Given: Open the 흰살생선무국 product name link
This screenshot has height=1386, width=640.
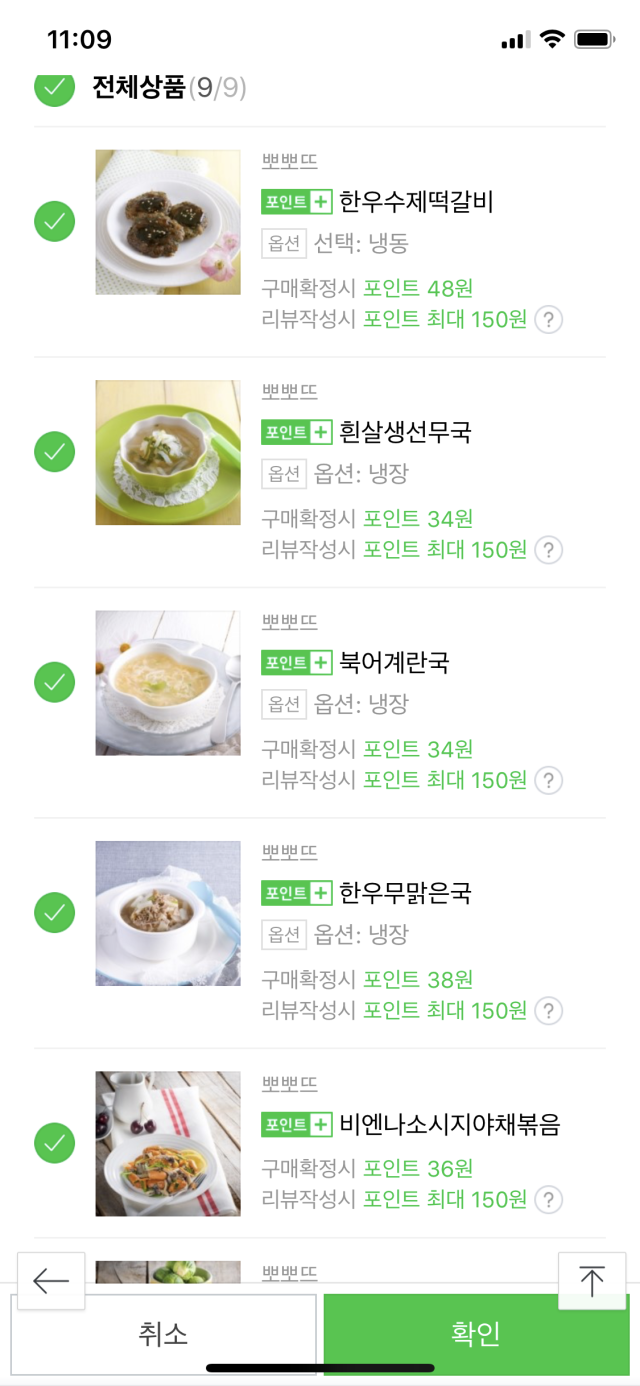Looking at the screenshot, I should click(x=405, y=432).
